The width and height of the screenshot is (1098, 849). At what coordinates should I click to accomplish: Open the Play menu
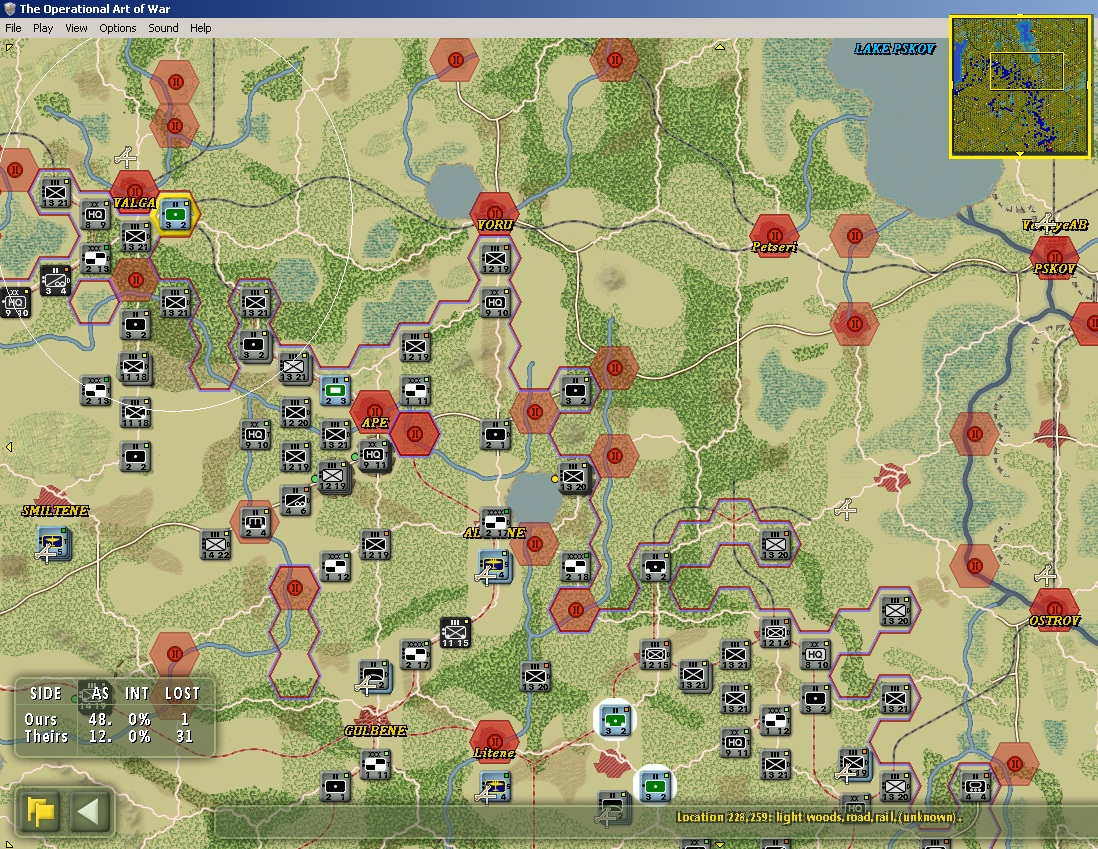click(43, 28)
